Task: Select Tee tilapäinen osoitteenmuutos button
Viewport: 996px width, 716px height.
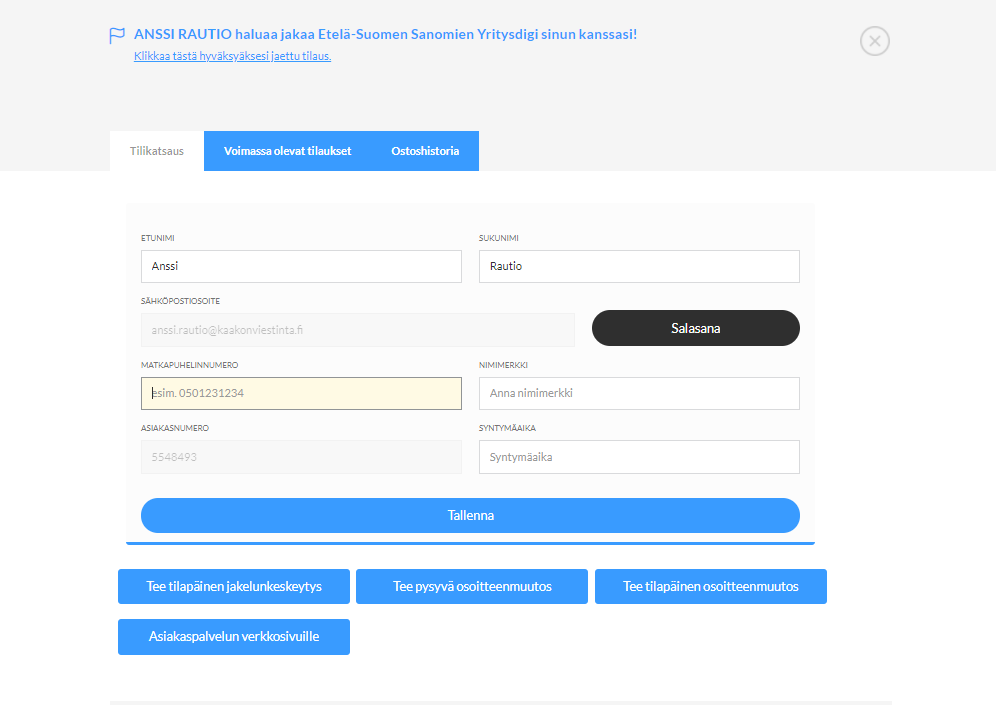Action: 710,586
